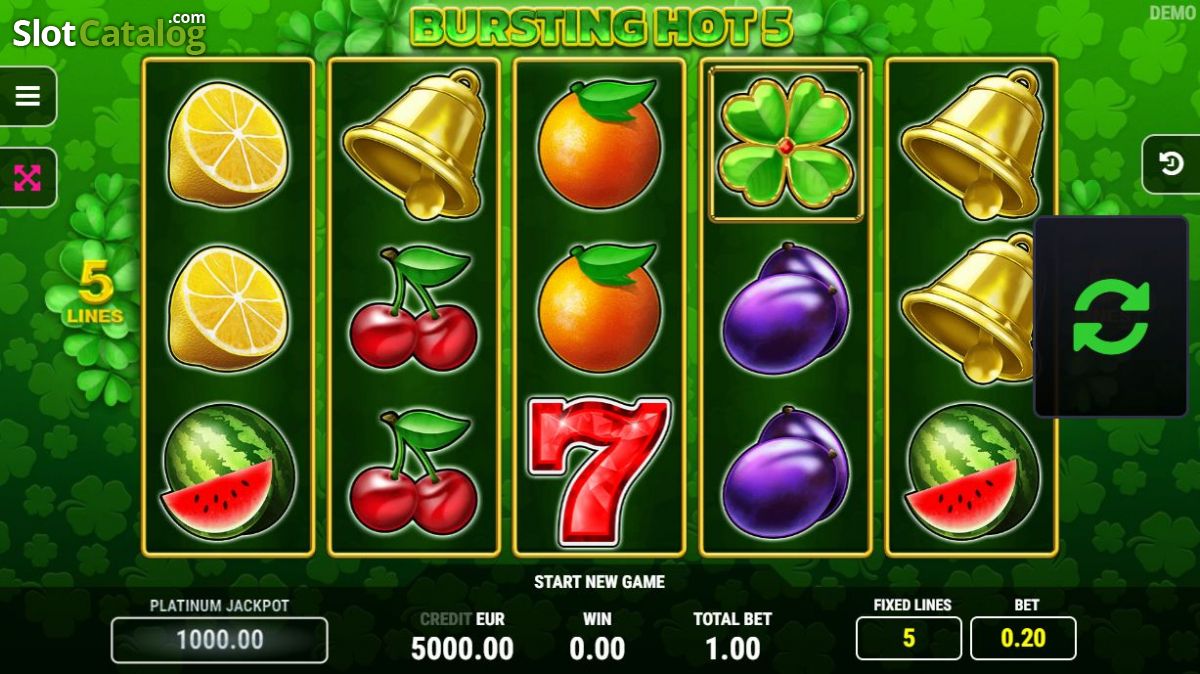This screenshot has height=674, width=1200.
Task: Click the fixed lines value 5
Action: pos(909,638)
